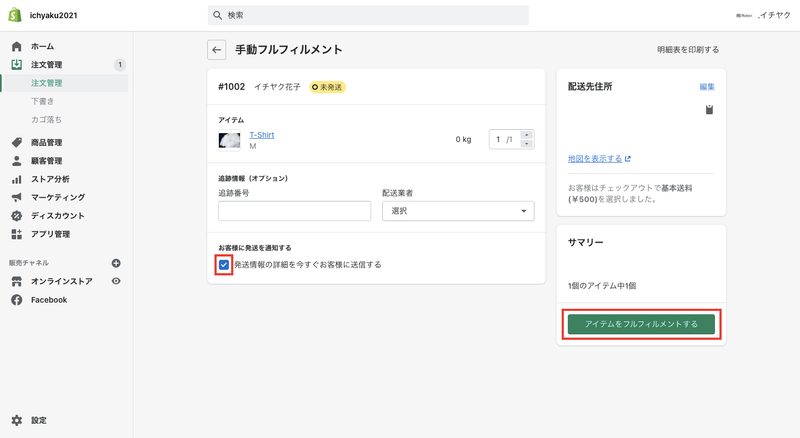Click the Facebook logo icon
The height and width of the screenshot is (438, 800).
point(17,300)
